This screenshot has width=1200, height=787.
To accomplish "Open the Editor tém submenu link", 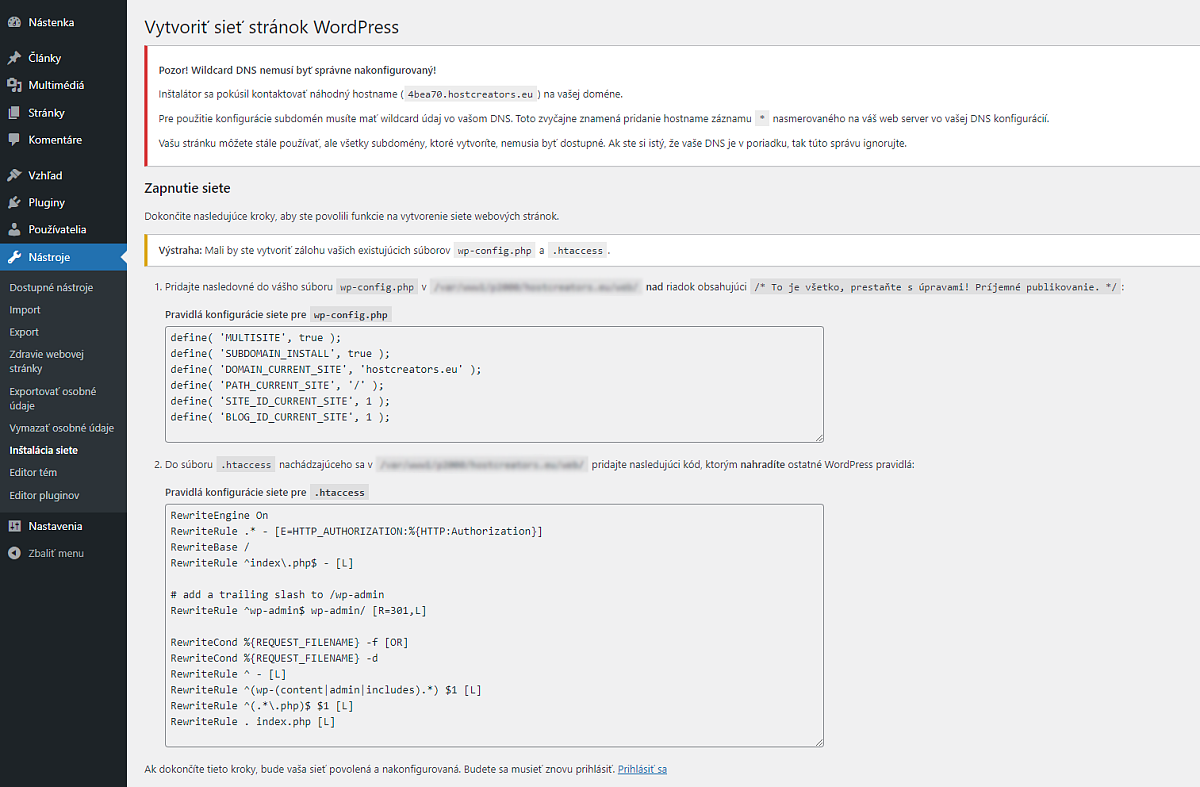I will 33,472.
